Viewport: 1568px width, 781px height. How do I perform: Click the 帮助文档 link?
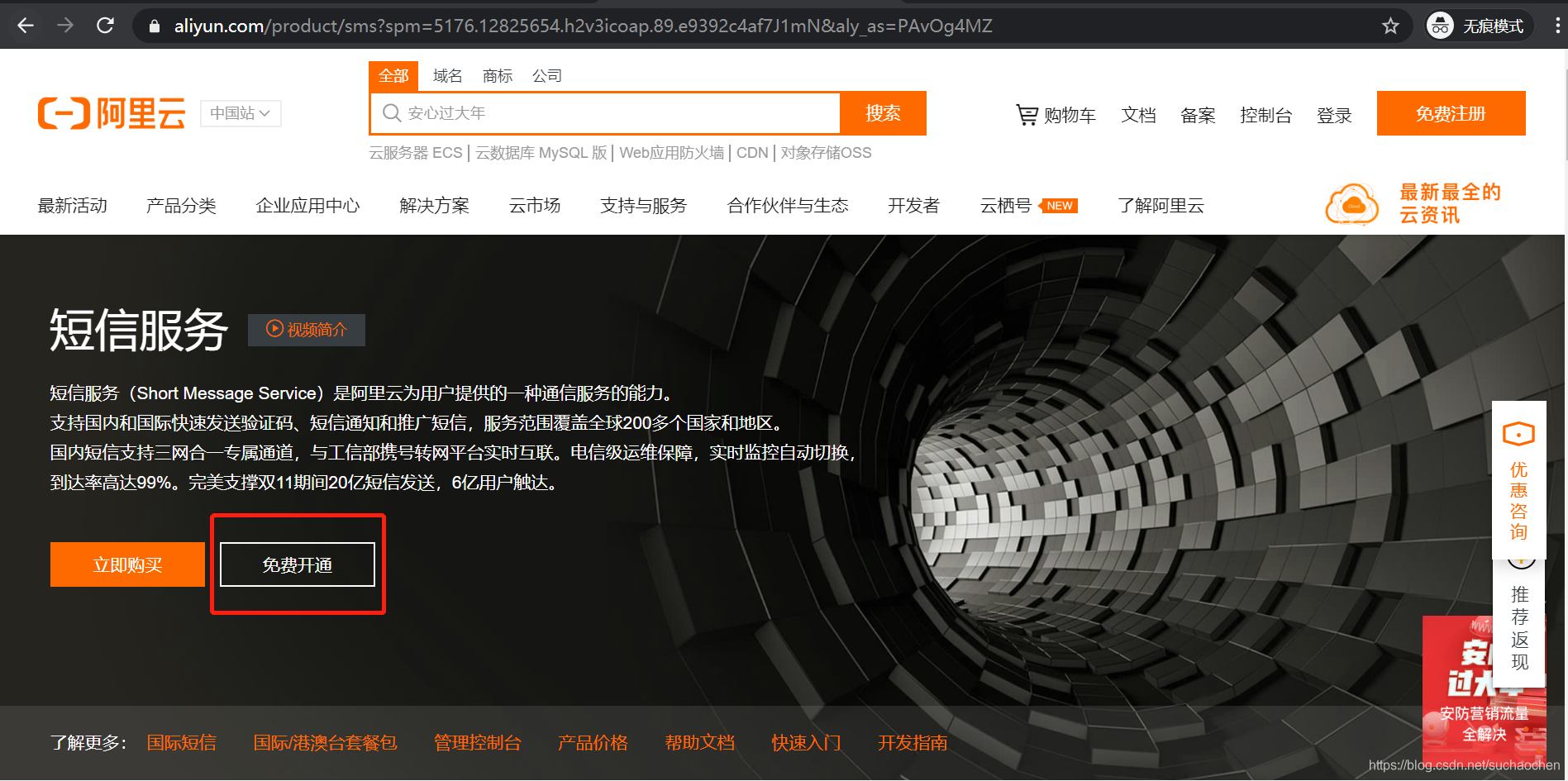point(699,743)
